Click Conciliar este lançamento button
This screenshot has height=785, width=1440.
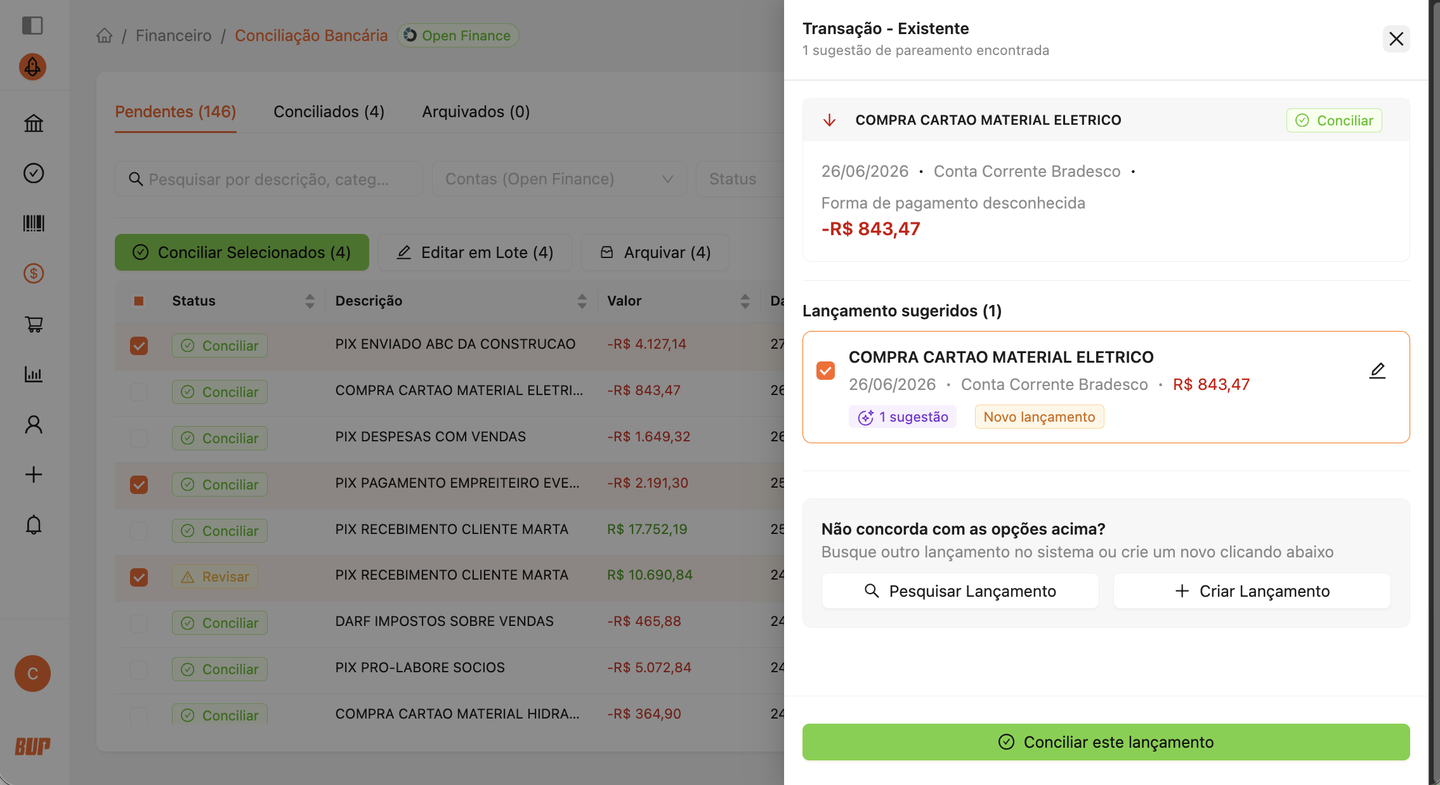(x=1106, y=742)
